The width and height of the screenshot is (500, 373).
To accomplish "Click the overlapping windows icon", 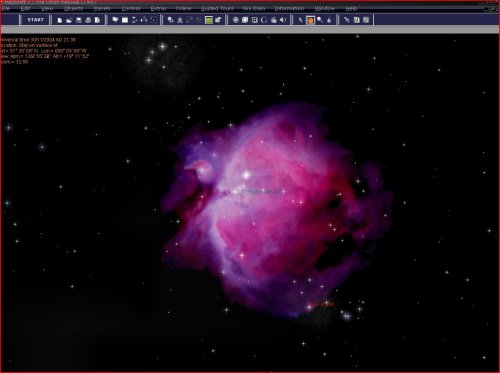I will (115, 20).
